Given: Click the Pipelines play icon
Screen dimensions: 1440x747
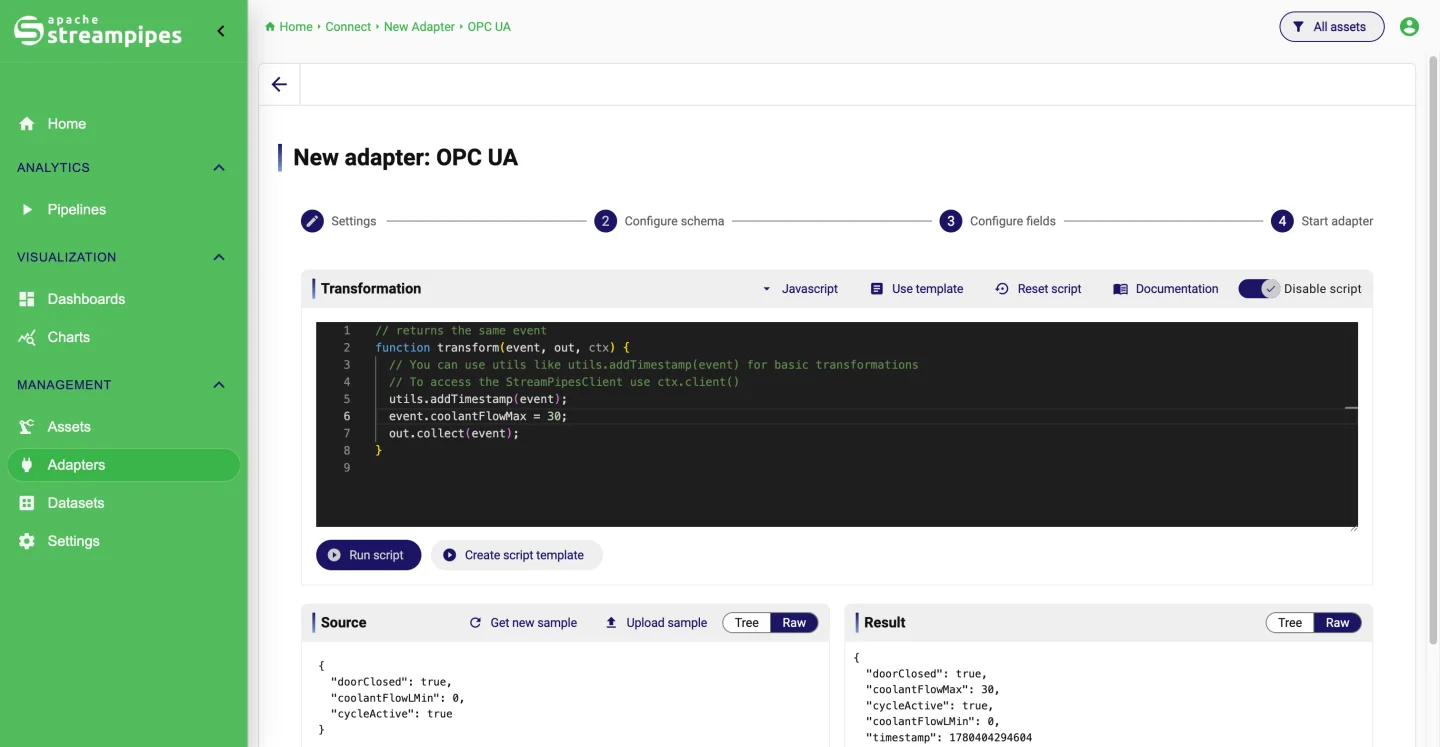Looking at the screenshot, I should (27, 210).
